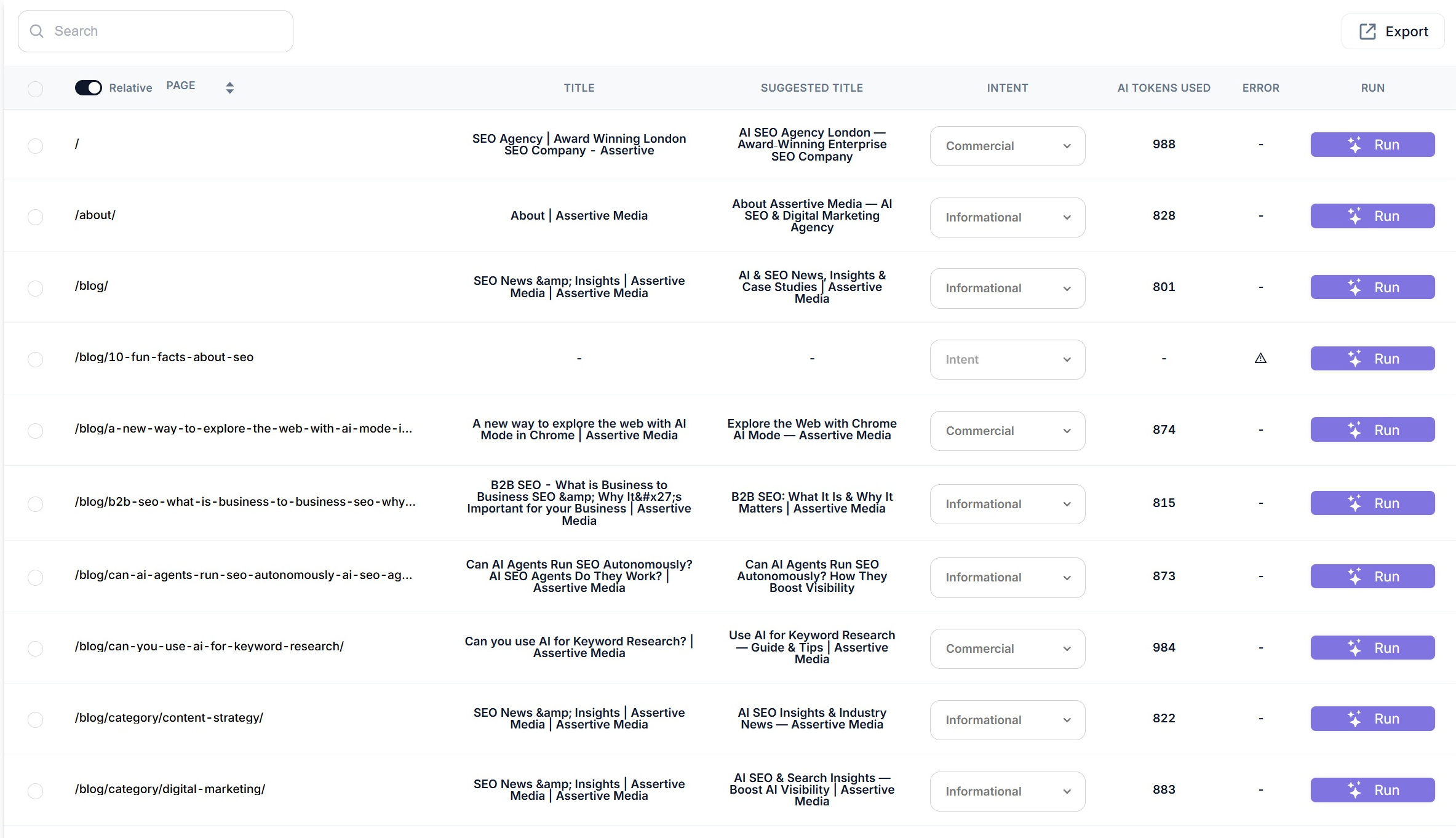Click the /blog/category/content-strategy/ path
The height and width of the screenshot is (838, 1456).
click(x=169, y=717)
